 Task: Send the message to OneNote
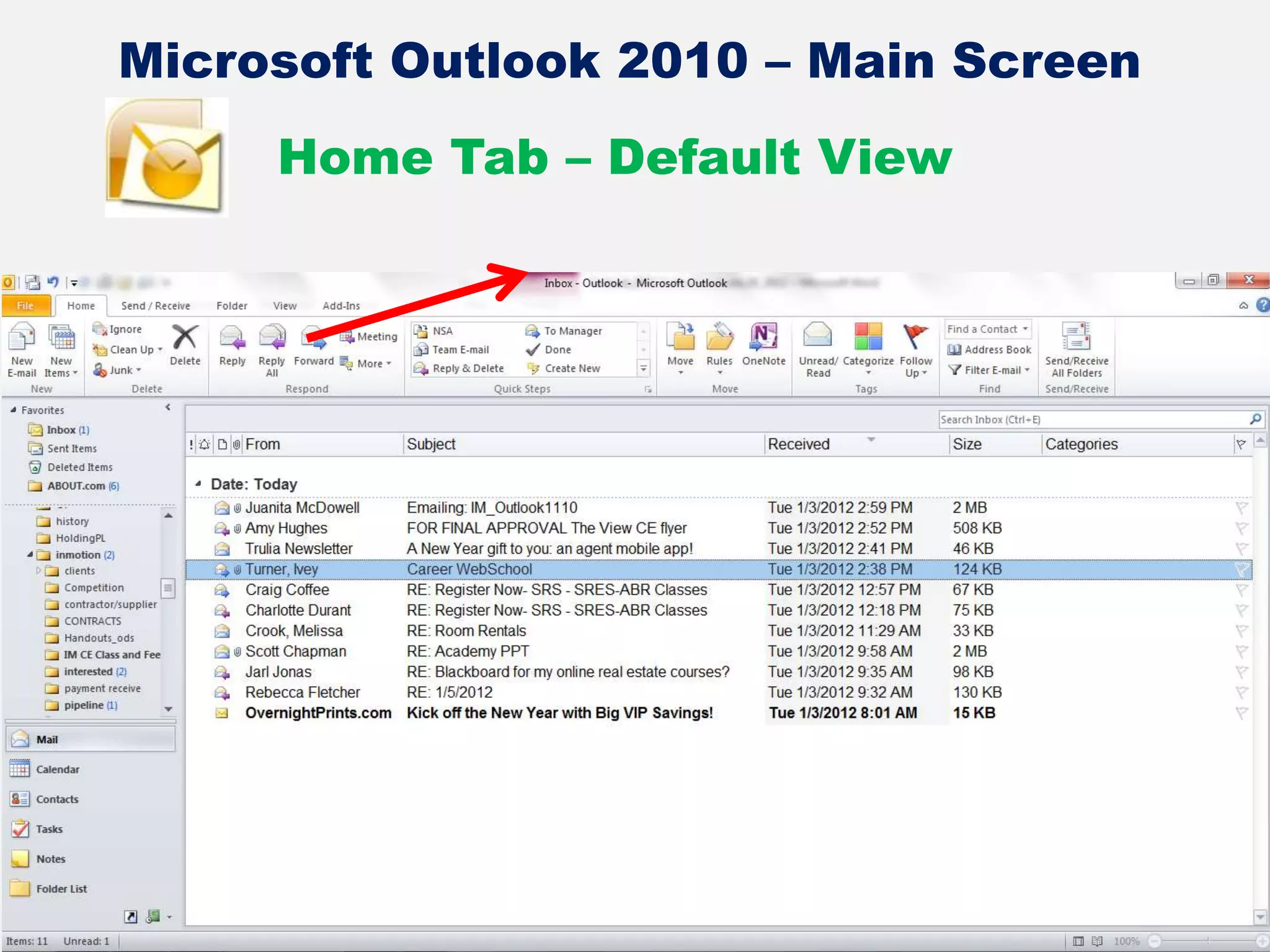(x=764, y=345)
